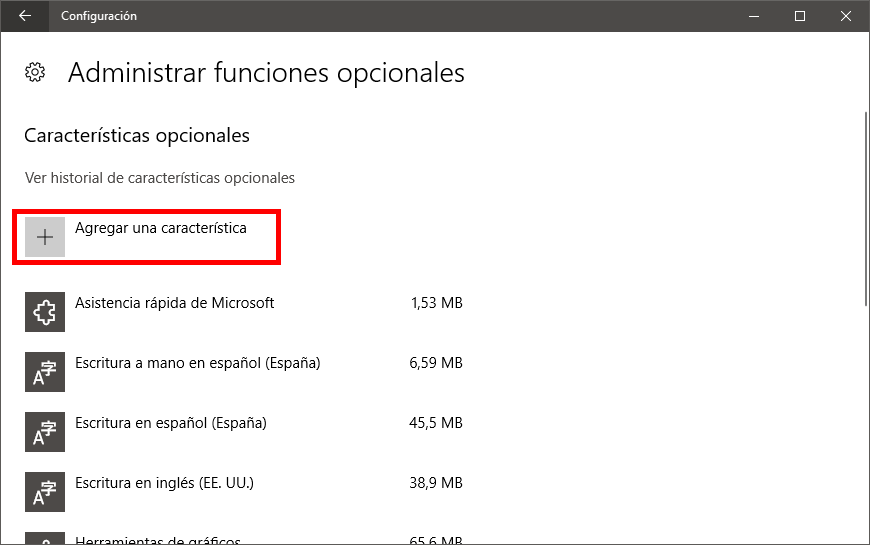Click the gear icon beside the page title
Image resolution: width=870 pixels, height=545 pixels.
[35, 72]
